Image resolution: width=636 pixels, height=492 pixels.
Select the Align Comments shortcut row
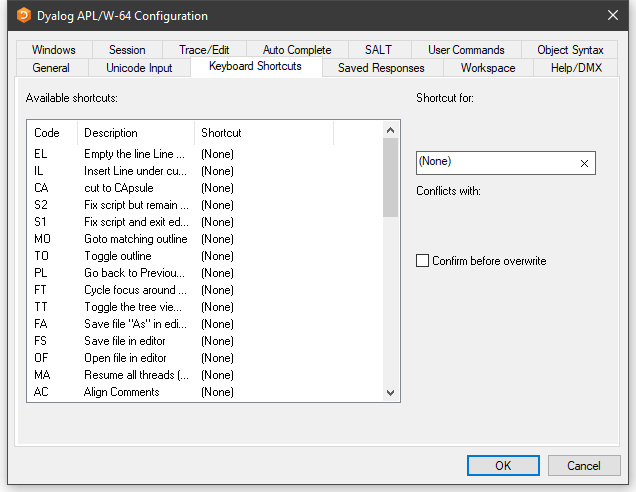click(x=121, y=392)
